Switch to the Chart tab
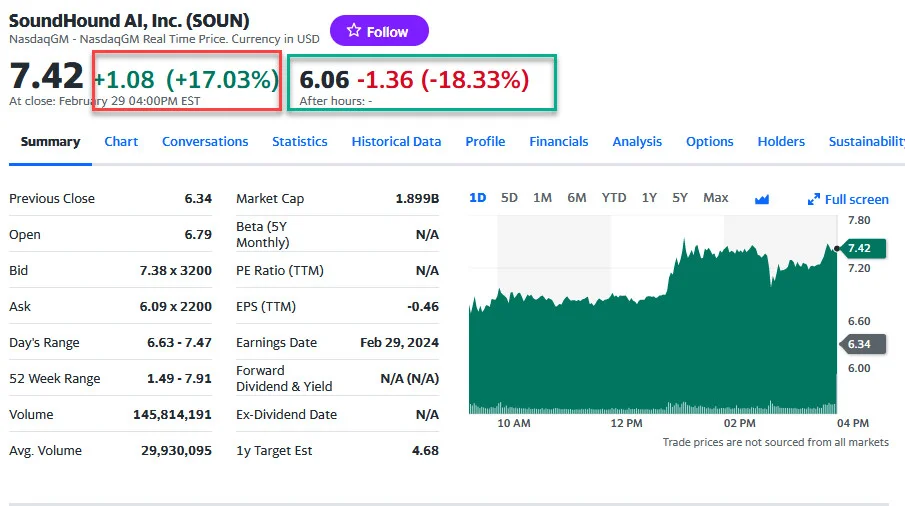This screenshot has height=506, width=905. click(x=121, y=142)
